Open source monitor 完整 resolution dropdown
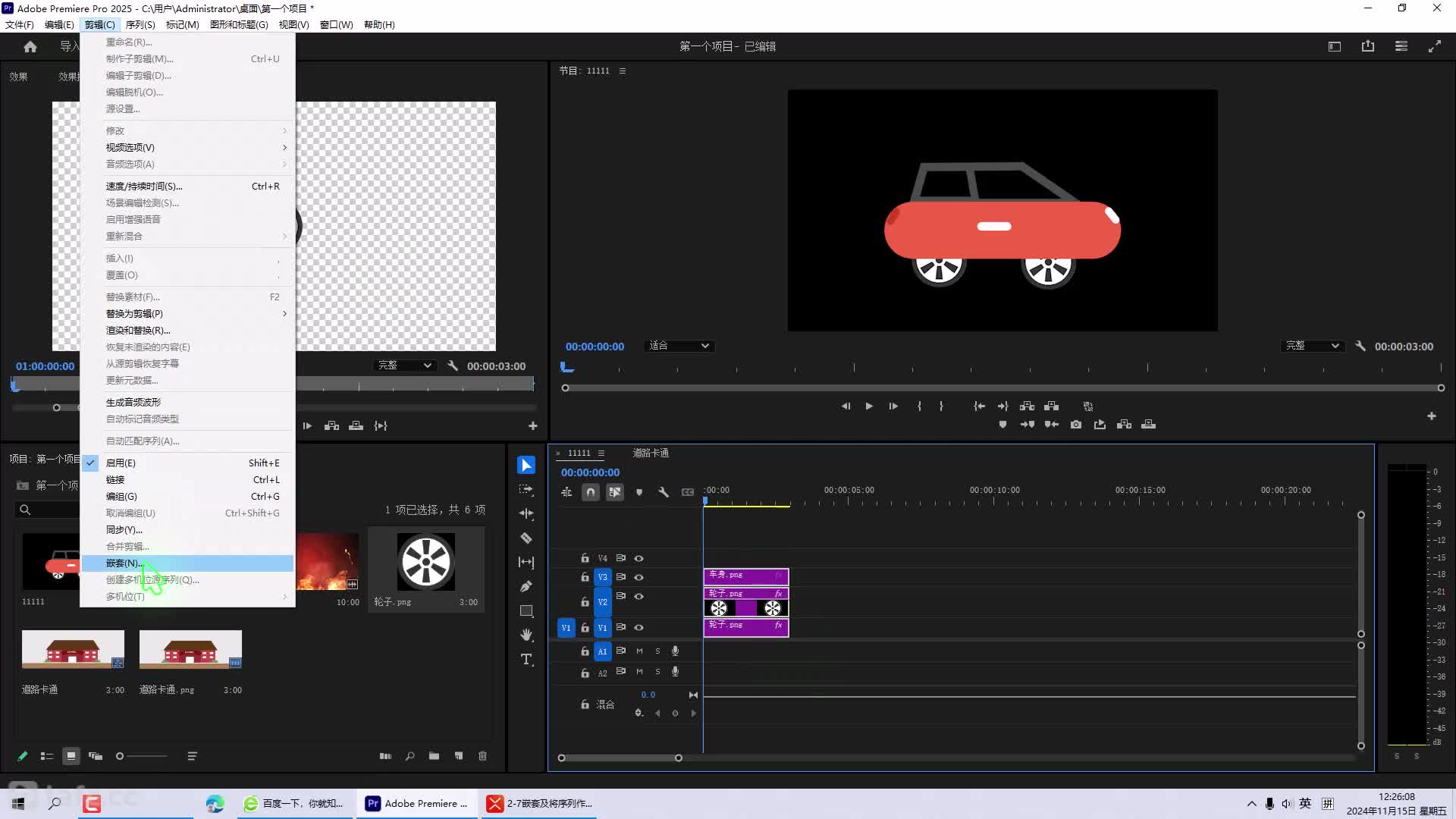Screen dimensions: 1456x819 coord(404,366)
